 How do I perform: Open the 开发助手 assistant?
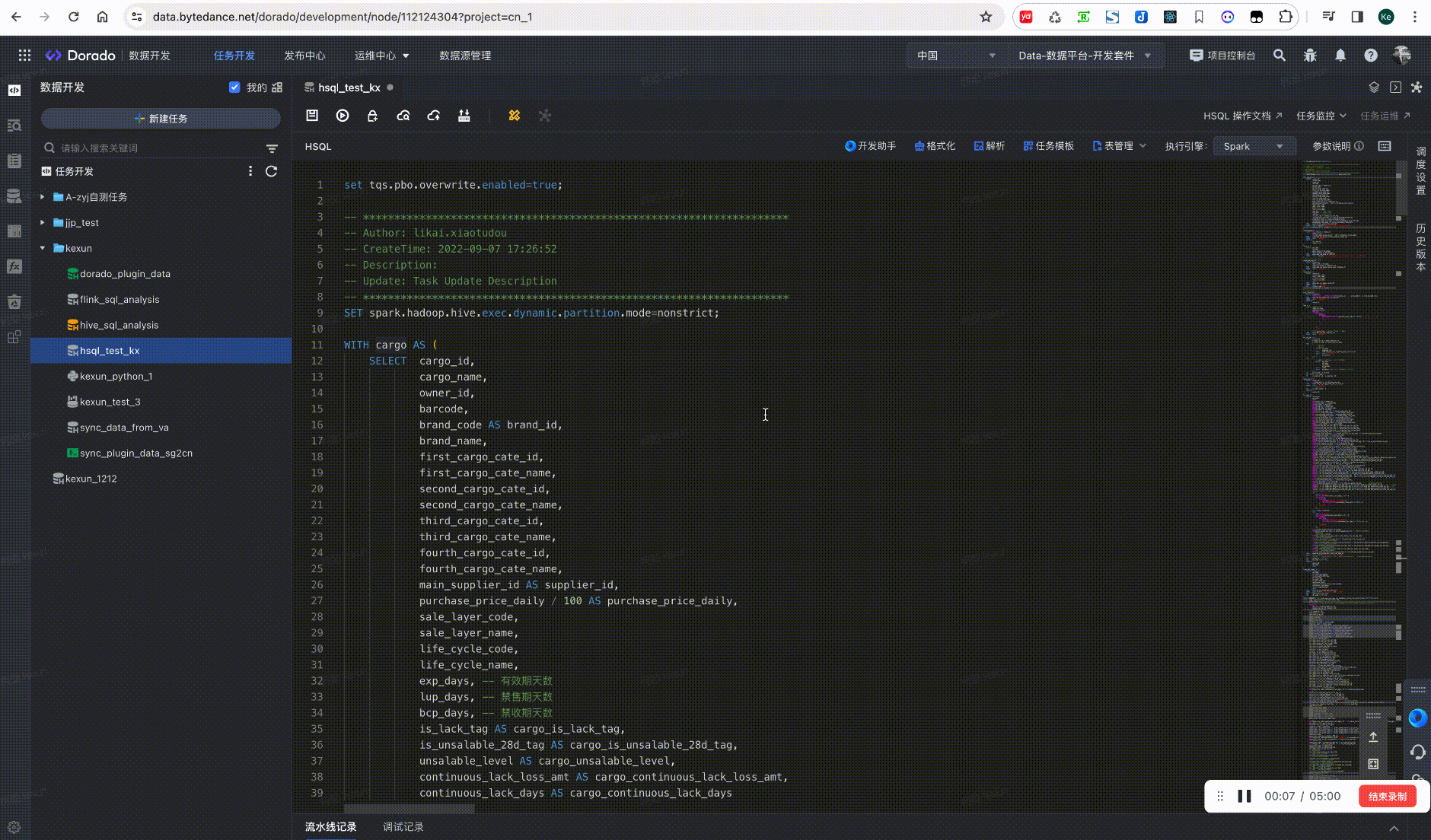pyautogui.click(x=871, y=146)
